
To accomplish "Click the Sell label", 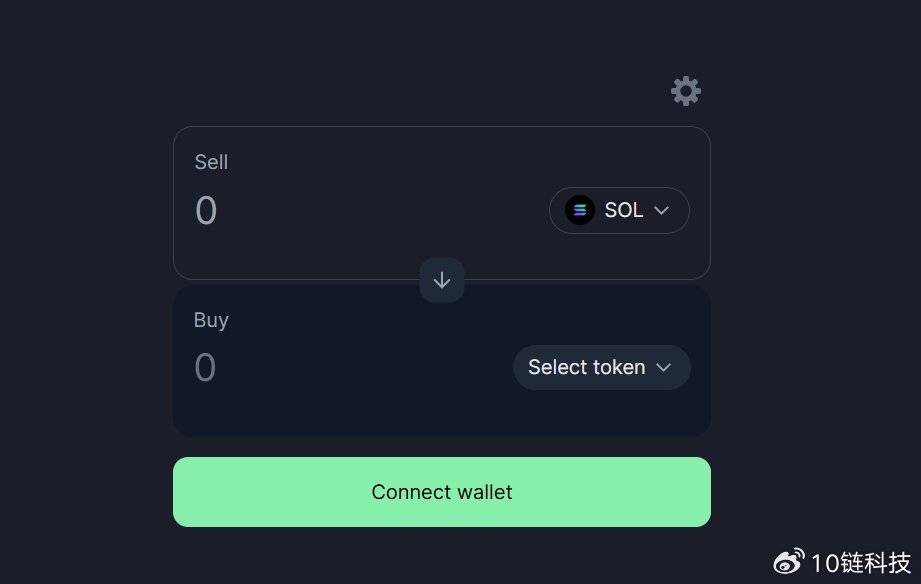I will 211,162.
